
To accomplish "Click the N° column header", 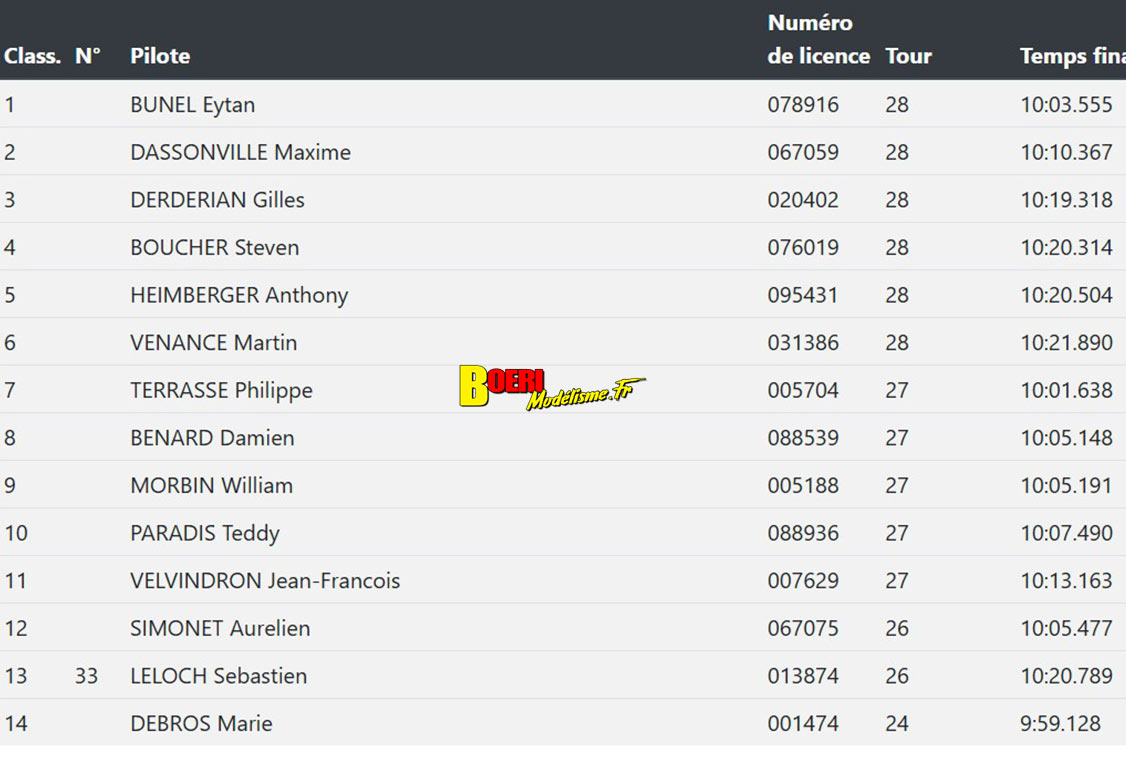I will pyautogui.click(x=88, y=56).
